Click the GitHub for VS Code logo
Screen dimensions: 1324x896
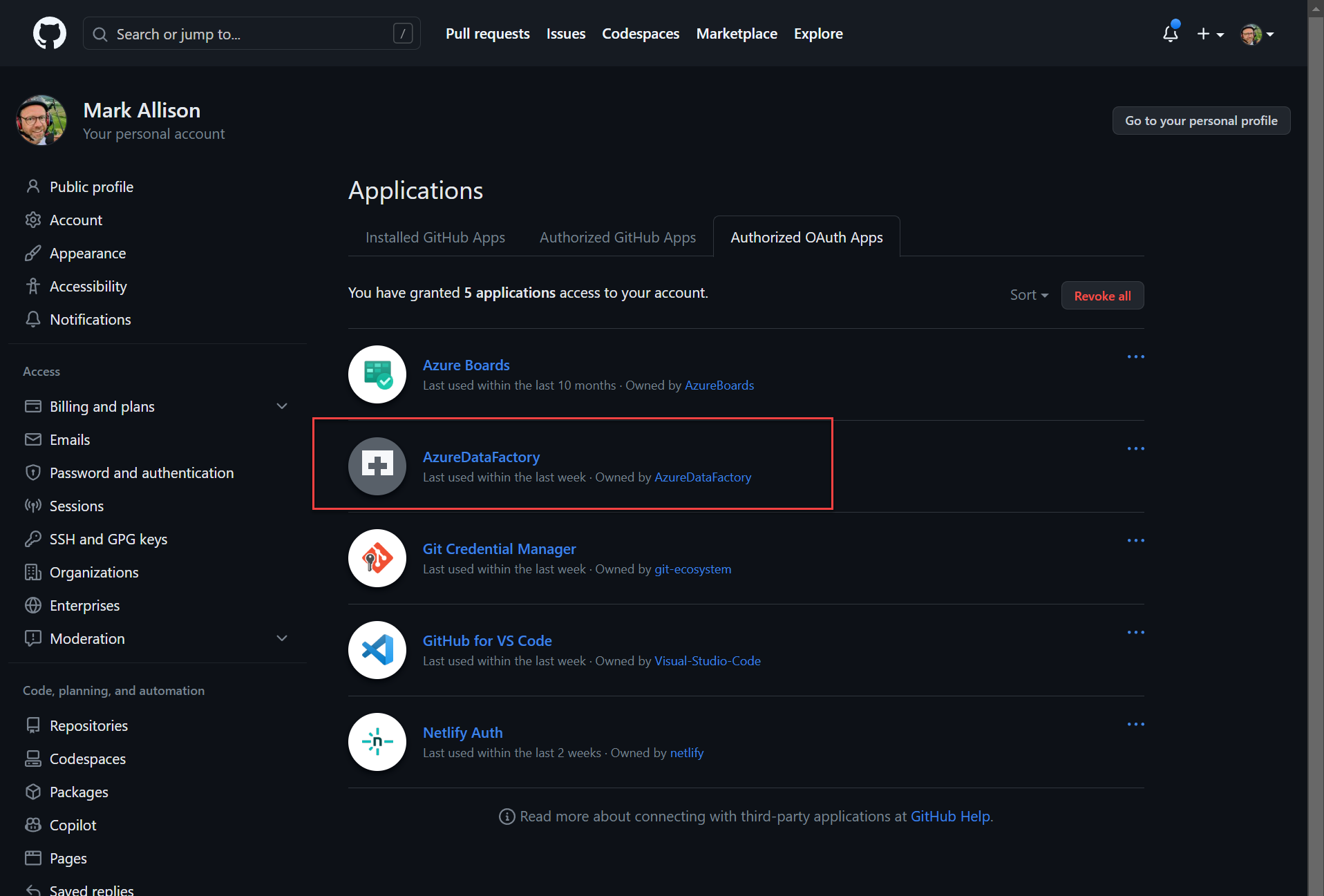tap(377, 650)
